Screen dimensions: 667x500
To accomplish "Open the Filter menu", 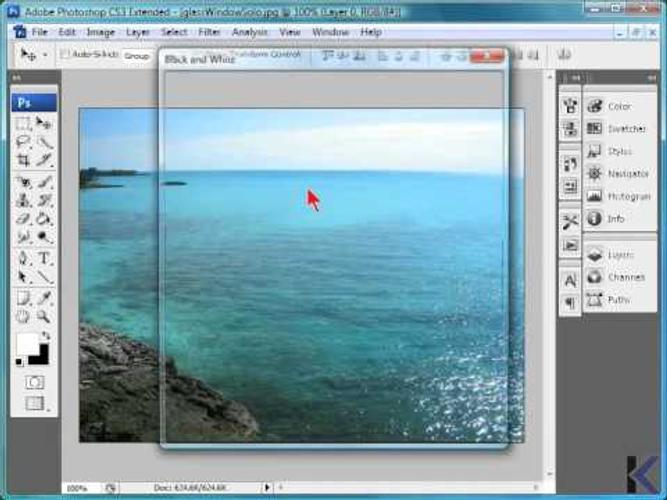I will coord(209,32).
